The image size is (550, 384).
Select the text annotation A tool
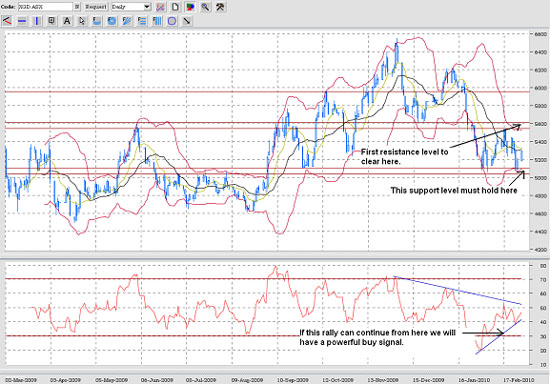[67, 21]
